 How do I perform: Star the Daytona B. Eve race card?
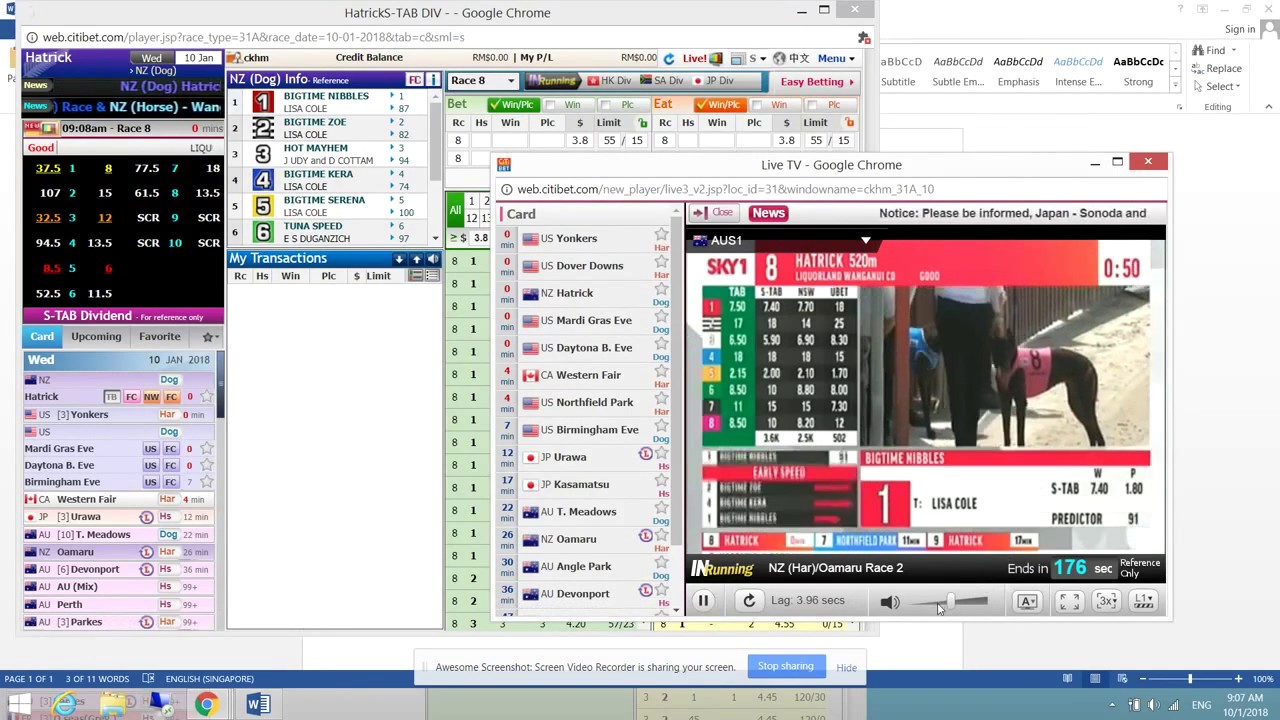point(206,466)
